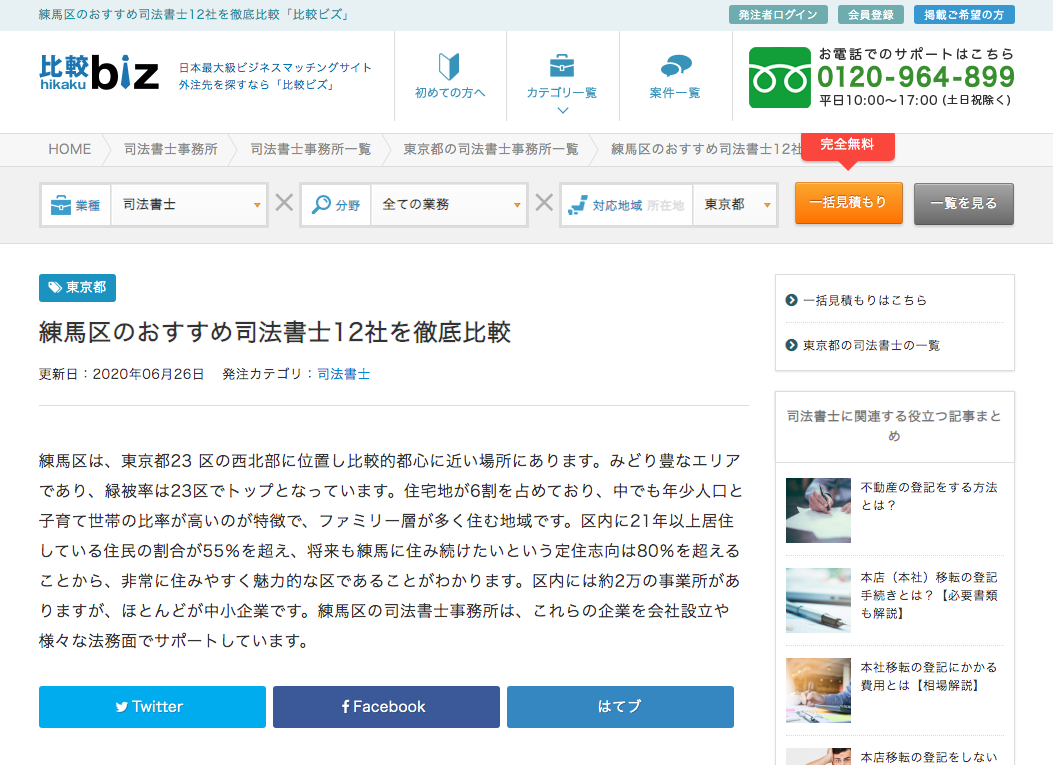The image size is (1053, 765).
Task: Switch to 所在地 location option
Action: pyautogui.click(x=666, y=206)
